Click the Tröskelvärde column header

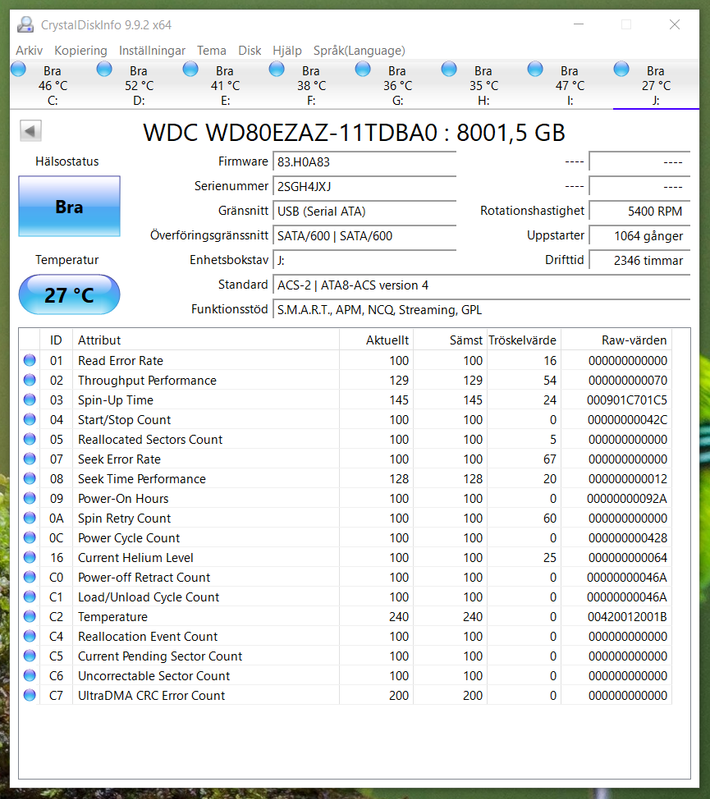pos(524,340)
